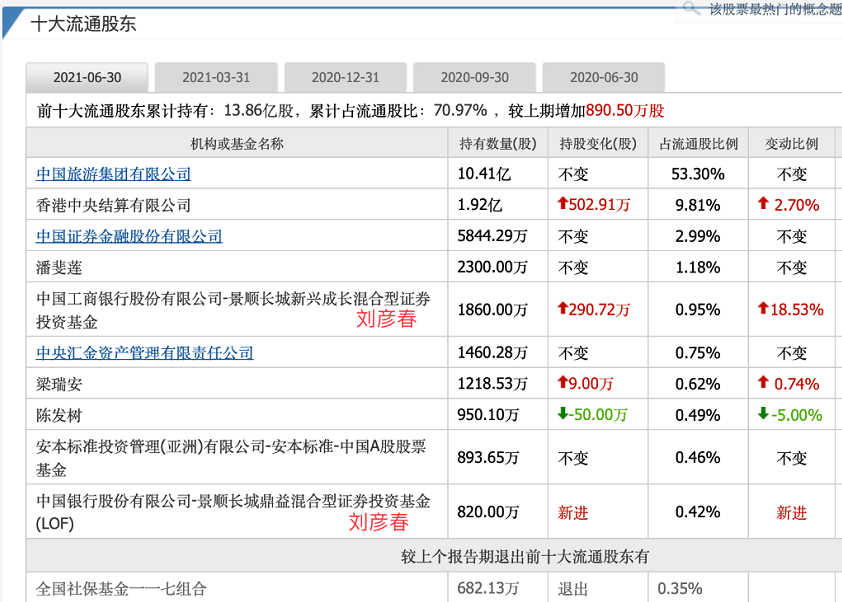Open 中央汇金资产管理有限责任公司 link
Screen dimensions: 842x602
tap(144, 353)
